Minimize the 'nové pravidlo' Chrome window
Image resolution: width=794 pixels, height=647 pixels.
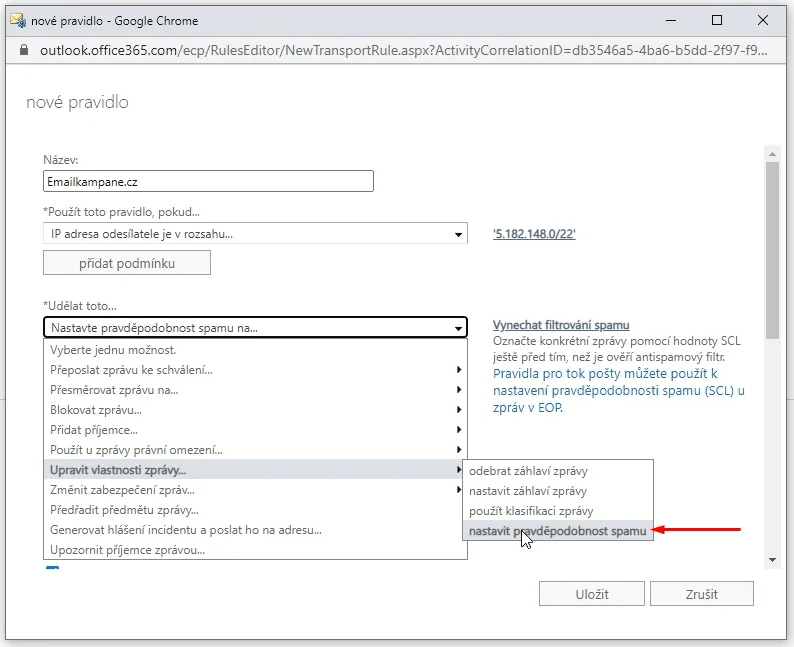tap(671, 20)
